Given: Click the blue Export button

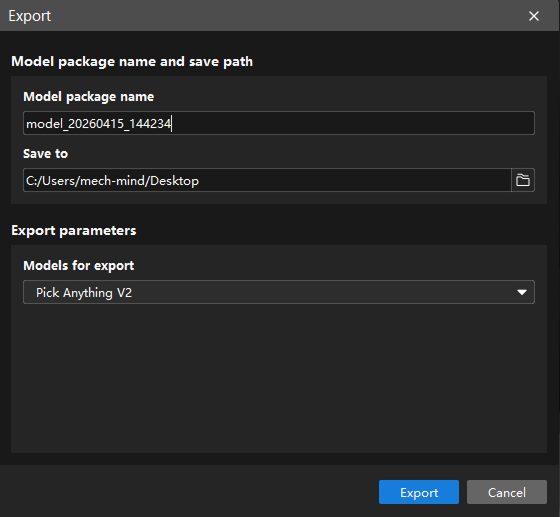Looking at the screenshot, I should click(419, 492).
